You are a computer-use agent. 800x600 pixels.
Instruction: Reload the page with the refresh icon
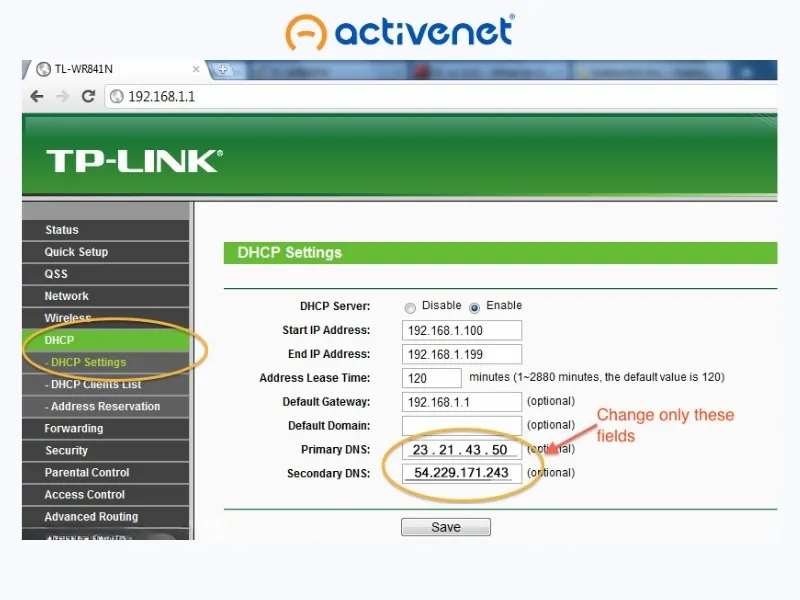click(x=88, y=96)
